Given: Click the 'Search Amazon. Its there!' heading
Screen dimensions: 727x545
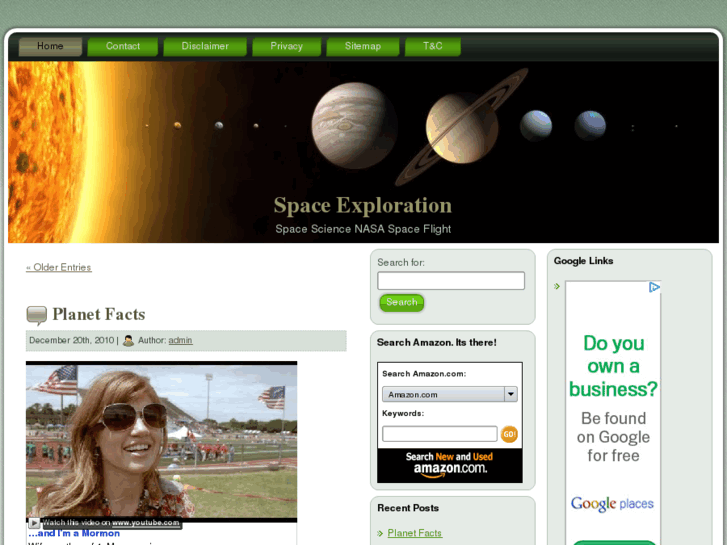Looking at the screenshot, I should [436, 342].
